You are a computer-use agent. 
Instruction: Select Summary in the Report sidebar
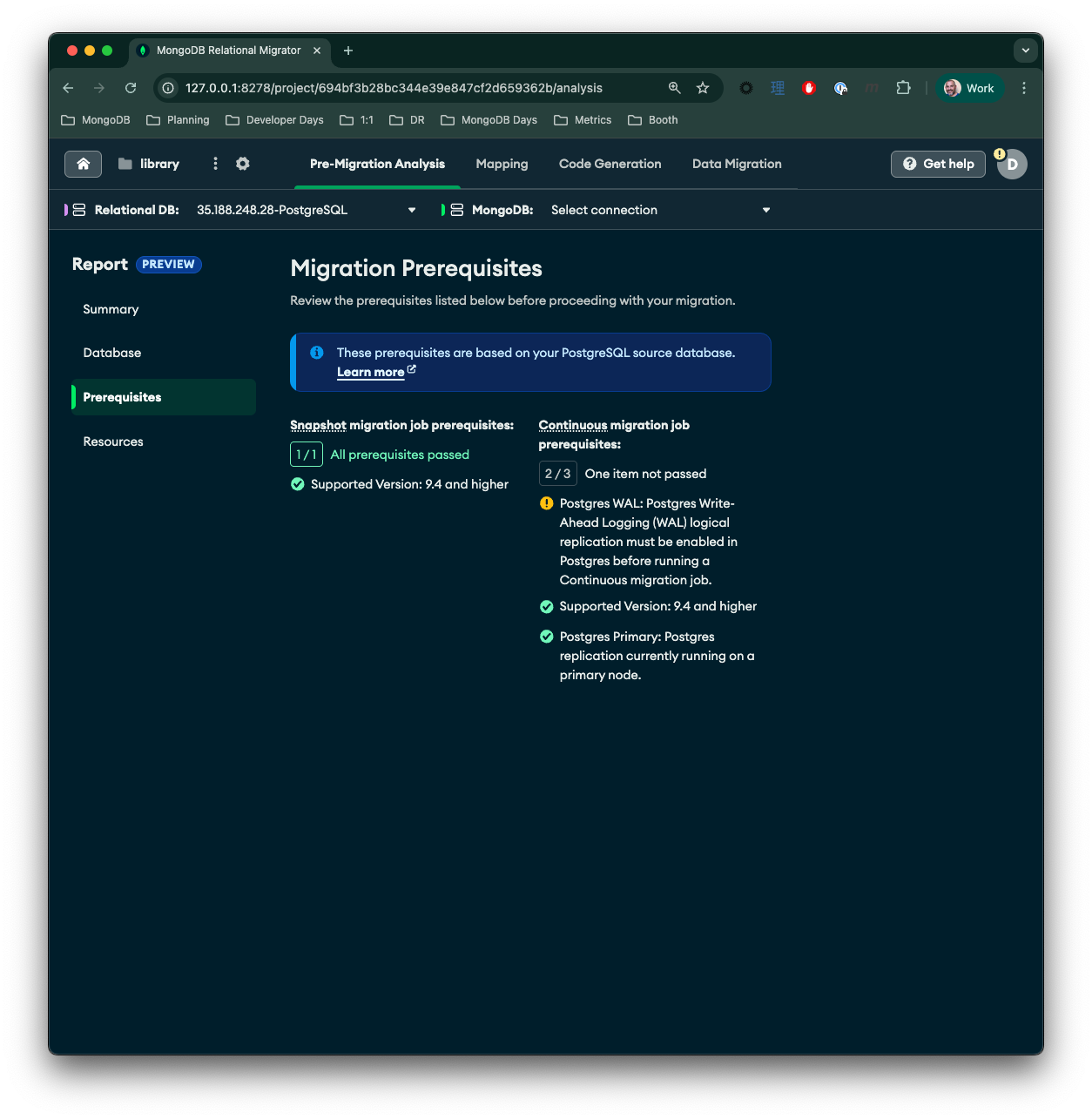click(111, 309)
